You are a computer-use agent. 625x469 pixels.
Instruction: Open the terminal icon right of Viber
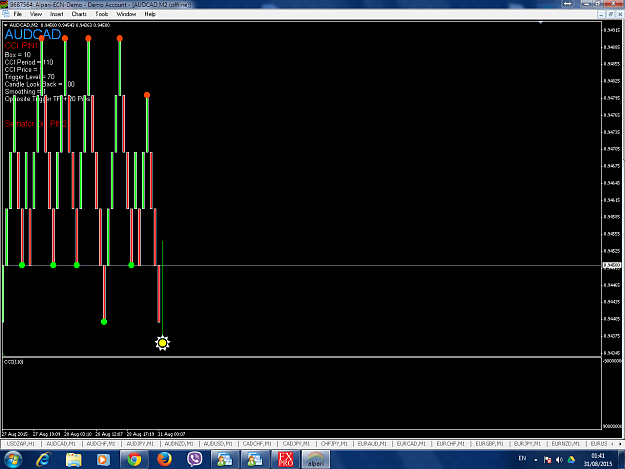click(x=225, y=459)
